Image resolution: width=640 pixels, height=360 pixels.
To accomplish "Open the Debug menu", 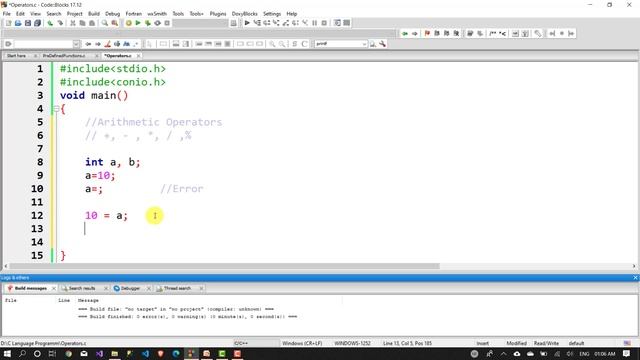I will tap(113, 13).
